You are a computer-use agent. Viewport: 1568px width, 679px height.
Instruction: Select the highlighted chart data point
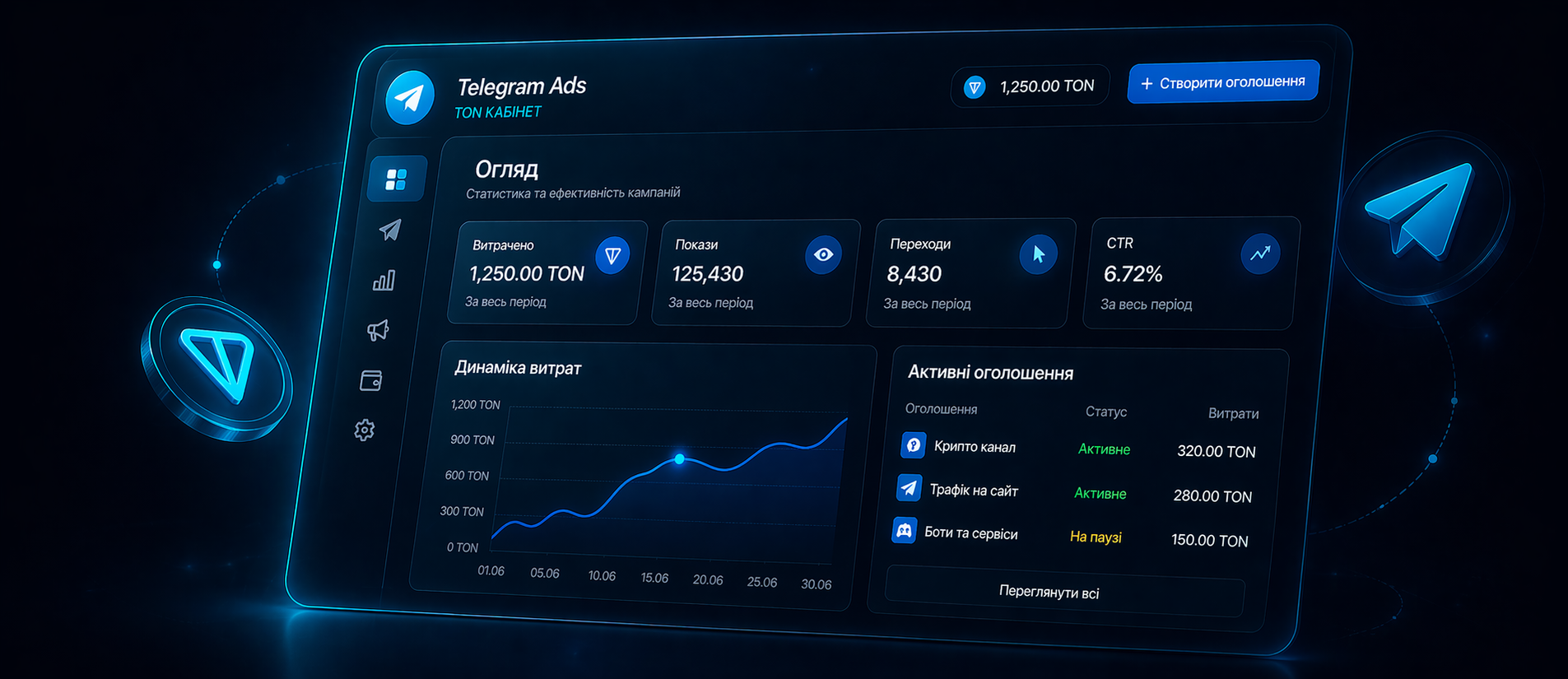click(679, 459)
